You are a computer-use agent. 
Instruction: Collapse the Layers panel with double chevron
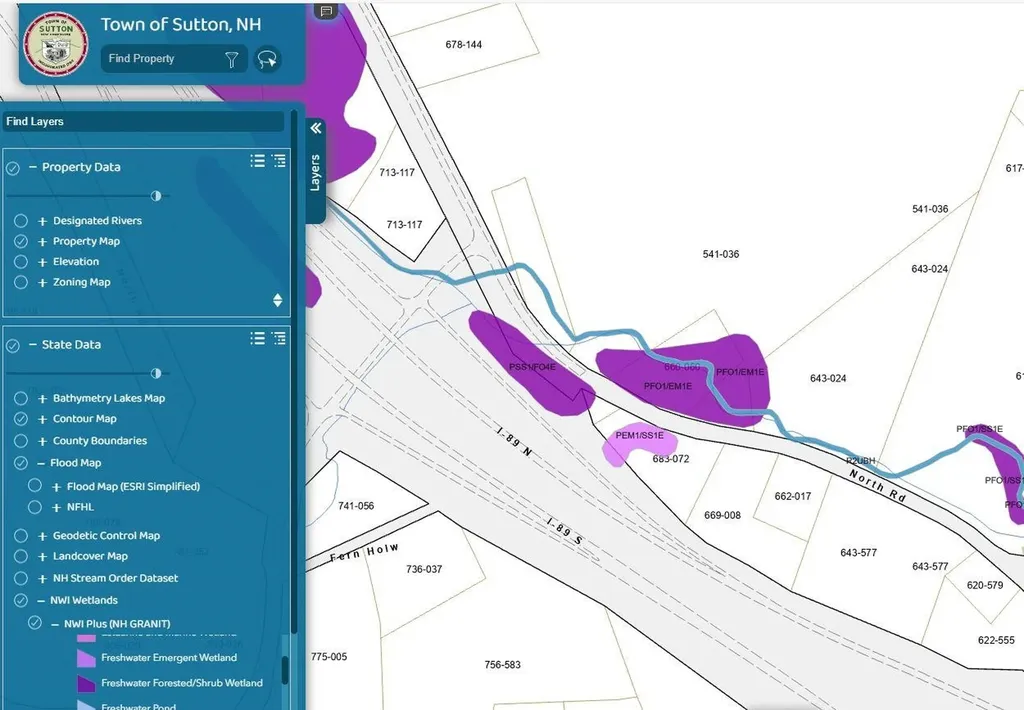pyautogui.click(x=316, y=128)
